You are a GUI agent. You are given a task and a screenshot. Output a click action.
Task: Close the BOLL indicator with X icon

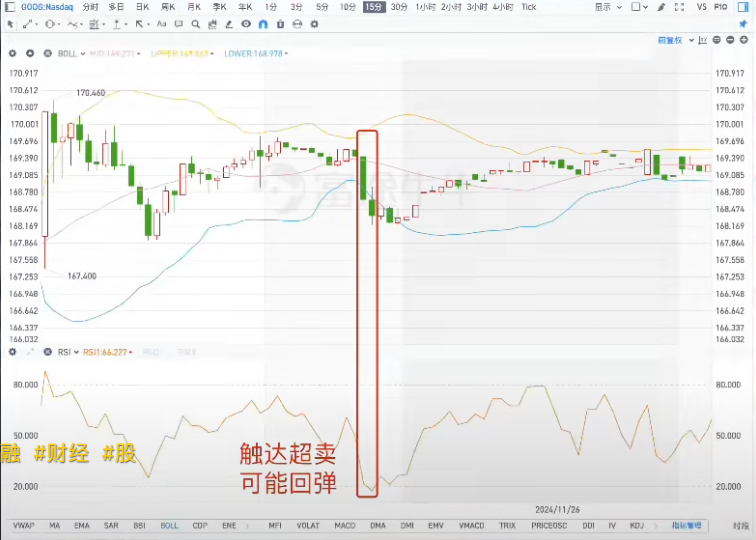tap(47, 54)
